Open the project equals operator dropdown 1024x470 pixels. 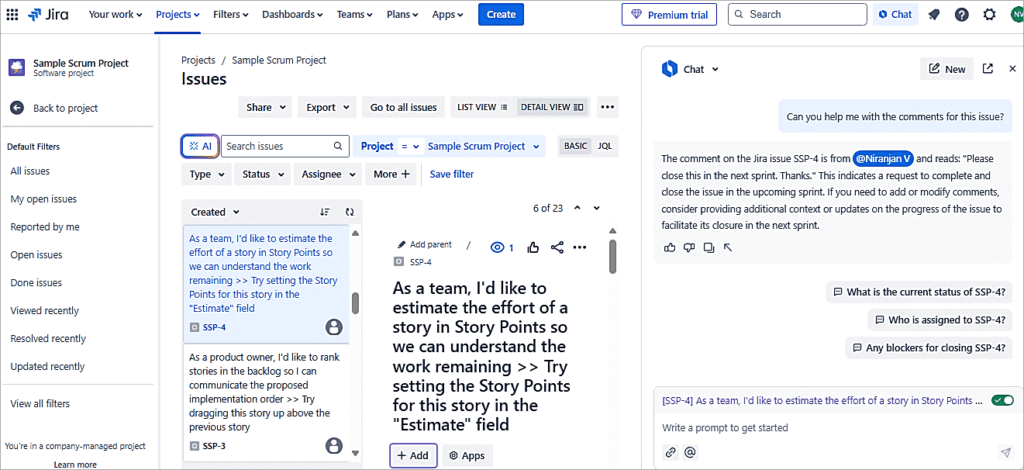410,146
